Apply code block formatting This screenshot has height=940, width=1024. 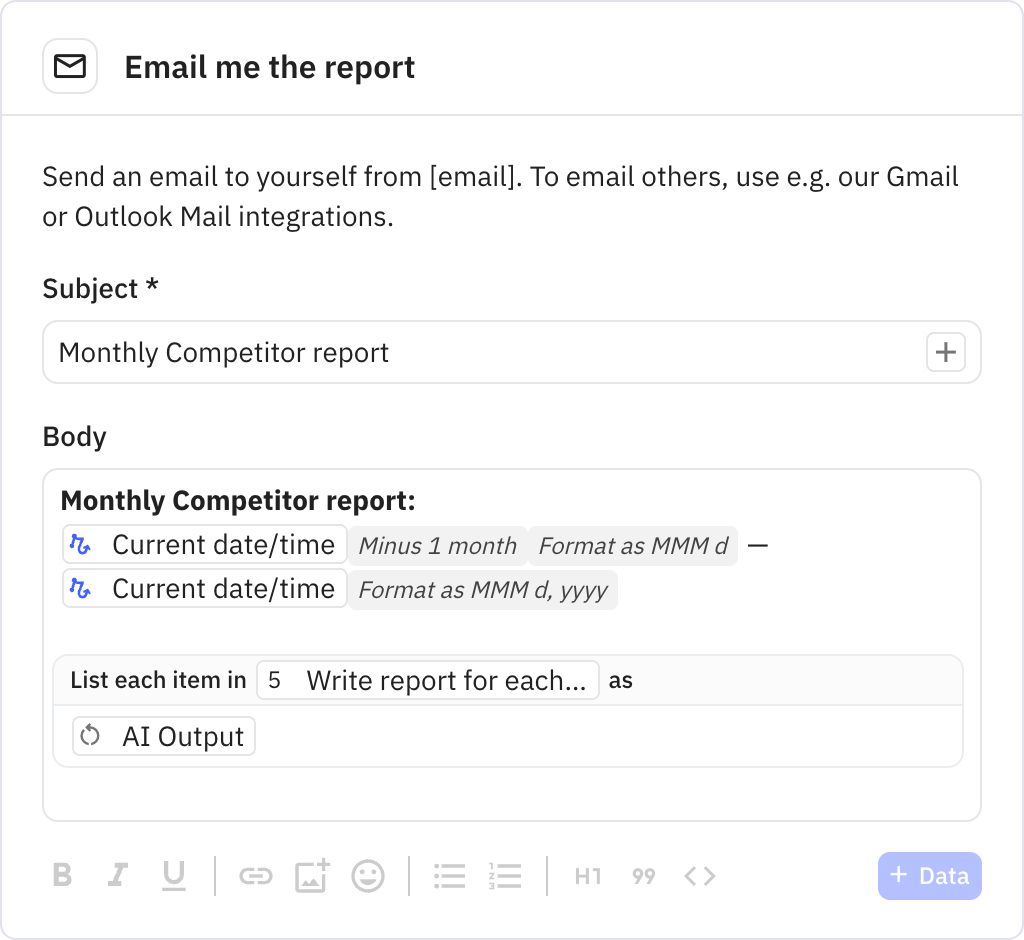pos(699,876)
